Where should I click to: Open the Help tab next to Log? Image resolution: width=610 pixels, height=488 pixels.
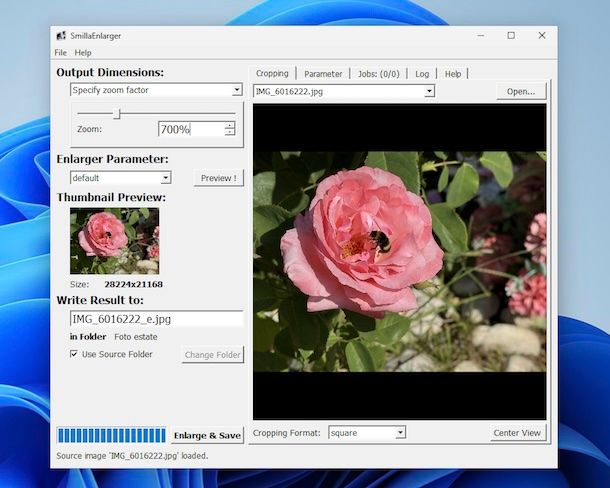click(452, 74)
